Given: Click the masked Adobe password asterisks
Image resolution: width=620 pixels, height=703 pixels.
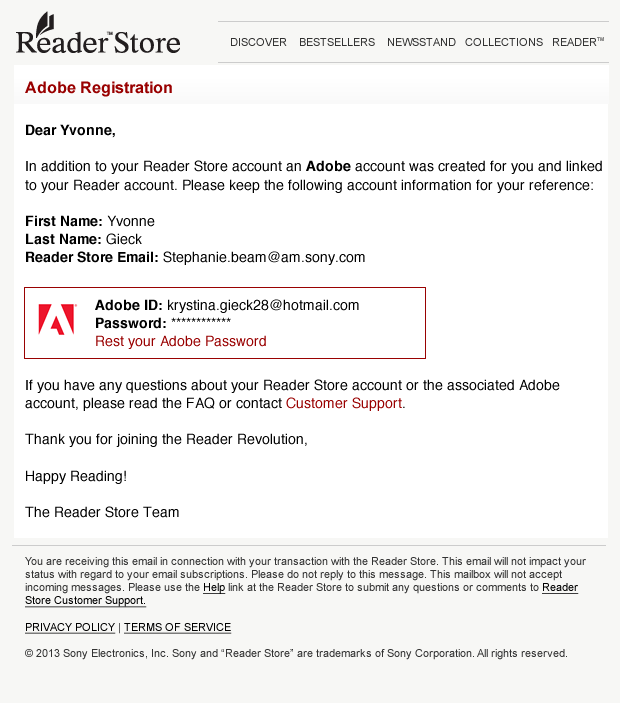Looking at the screenshot, I should click(x=201, y=323).
